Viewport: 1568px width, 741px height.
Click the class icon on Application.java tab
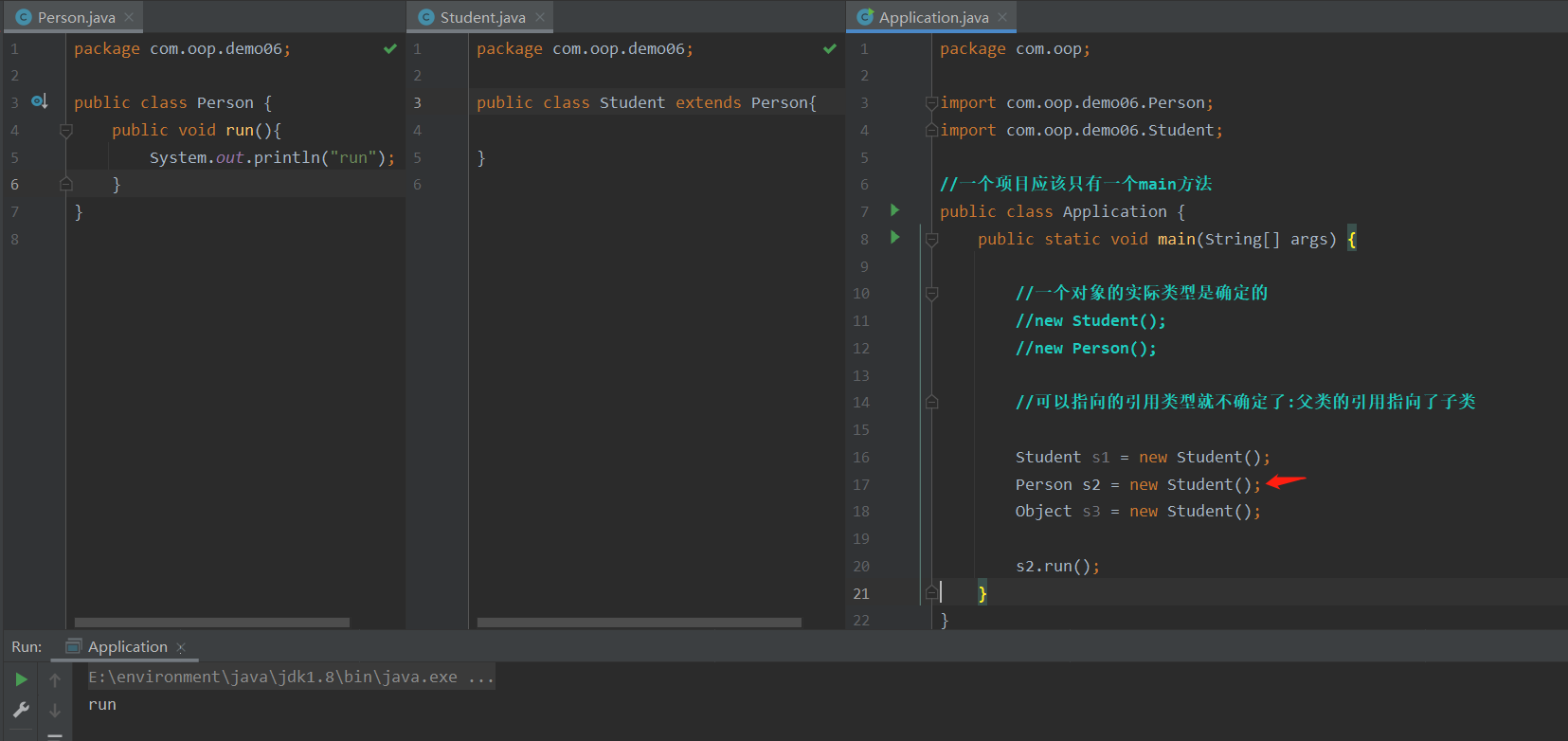tap(865, 17)
